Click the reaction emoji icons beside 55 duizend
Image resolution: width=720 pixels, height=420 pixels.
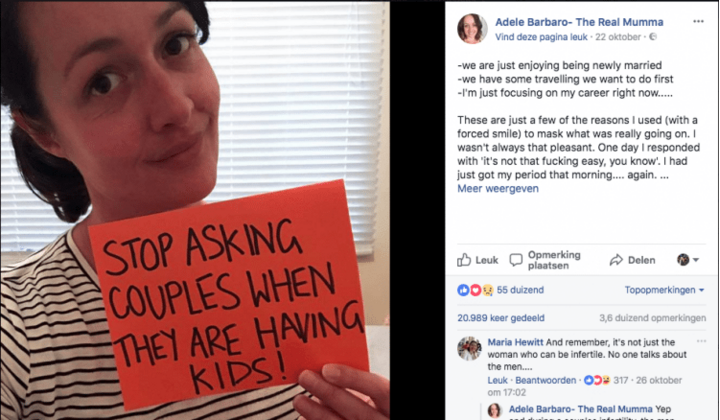475,290
